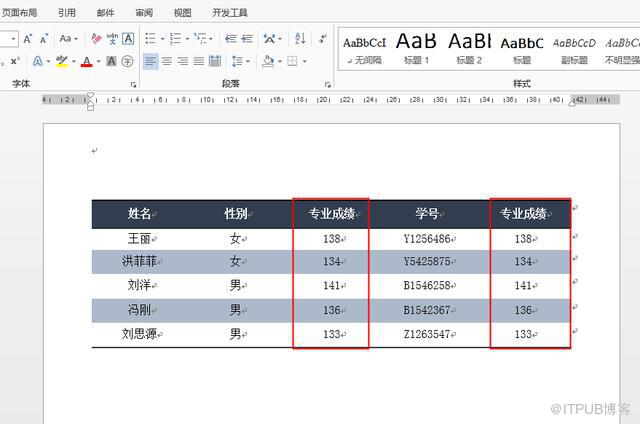Click the Sort A-Z icon

[300, 39]
